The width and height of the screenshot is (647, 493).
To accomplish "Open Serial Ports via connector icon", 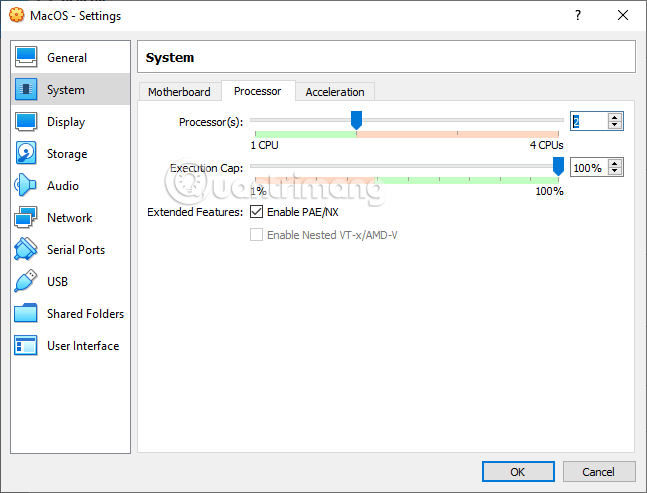I will (x=26, y=249).
